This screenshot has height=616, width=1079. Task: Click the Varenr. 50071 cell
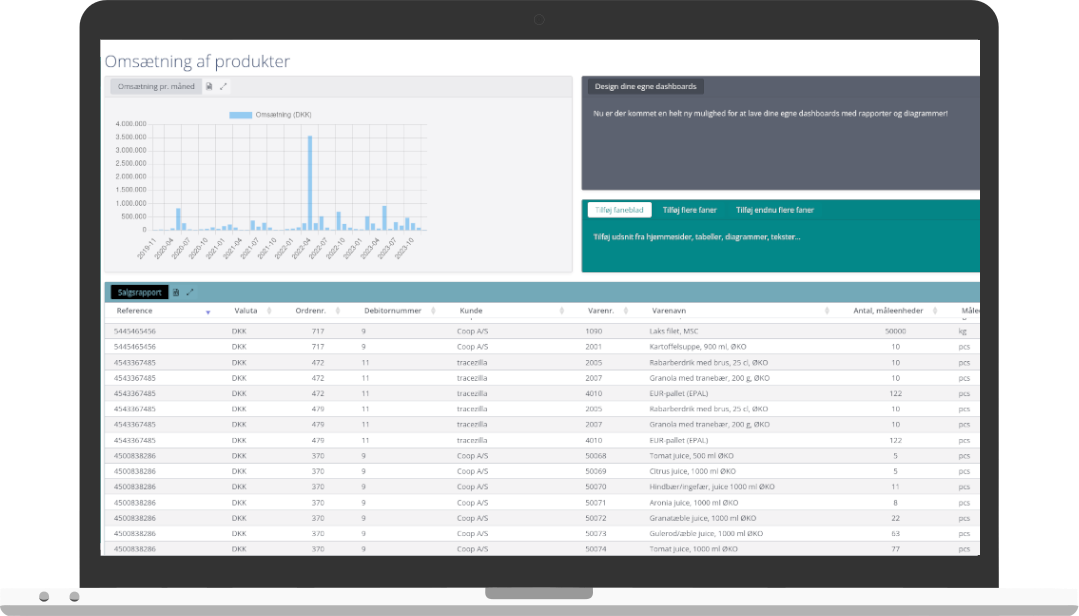tap(595, 503)
